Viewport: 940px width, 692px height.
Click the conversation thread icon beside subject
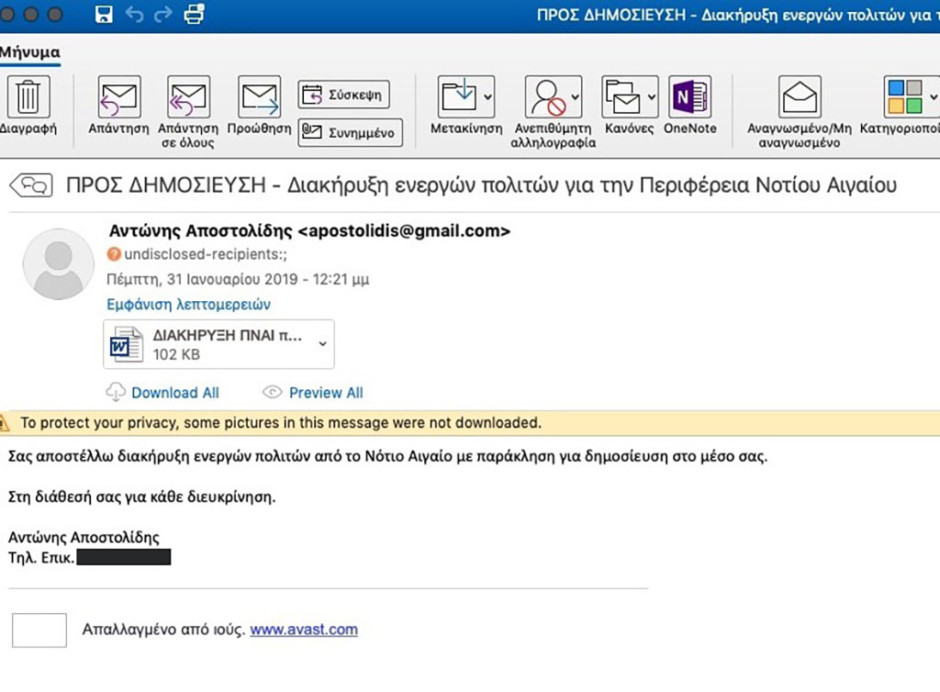(31, 185)
